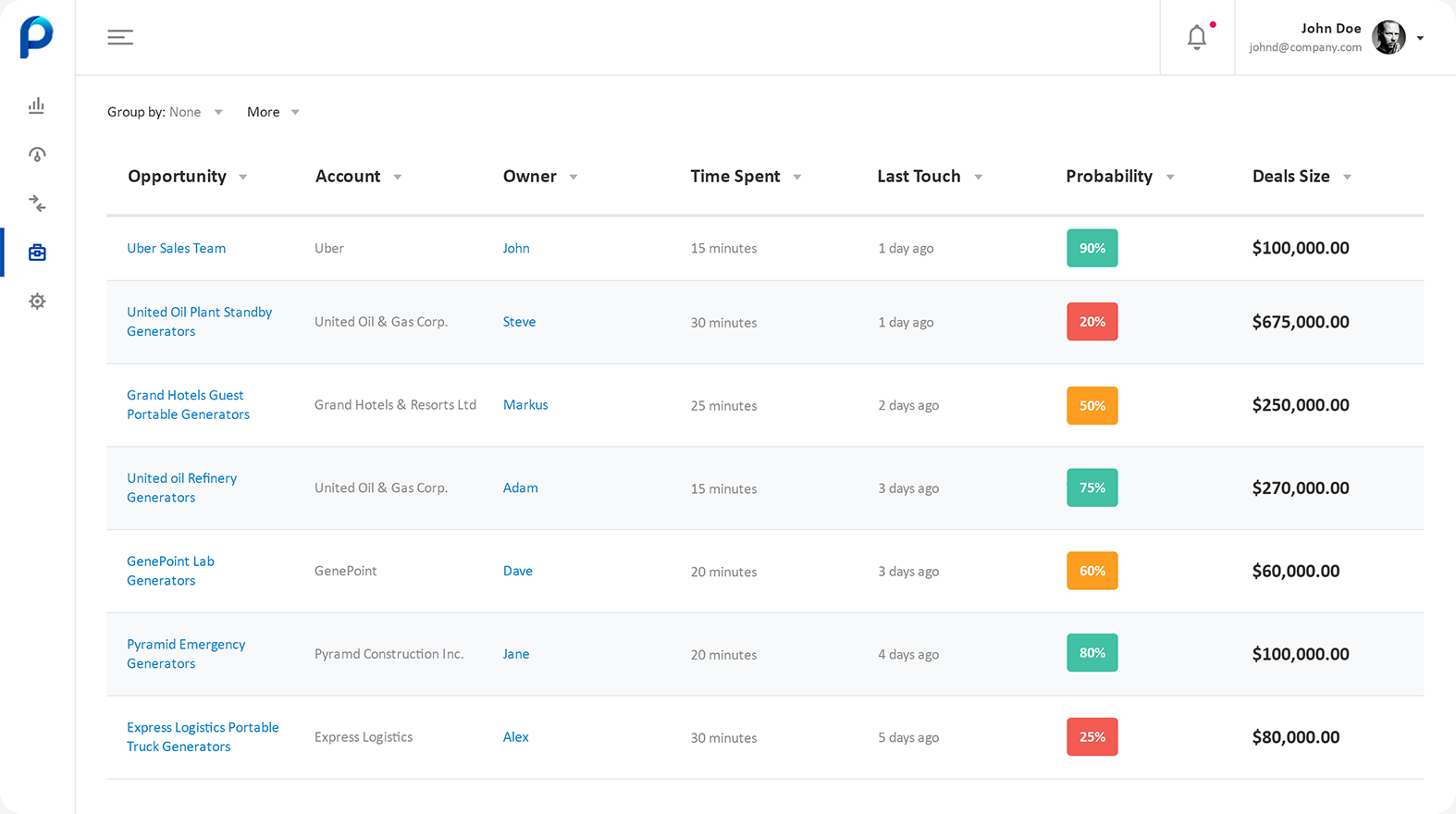
Task: Click owner Alex link
Action: (x=516, y=737)
